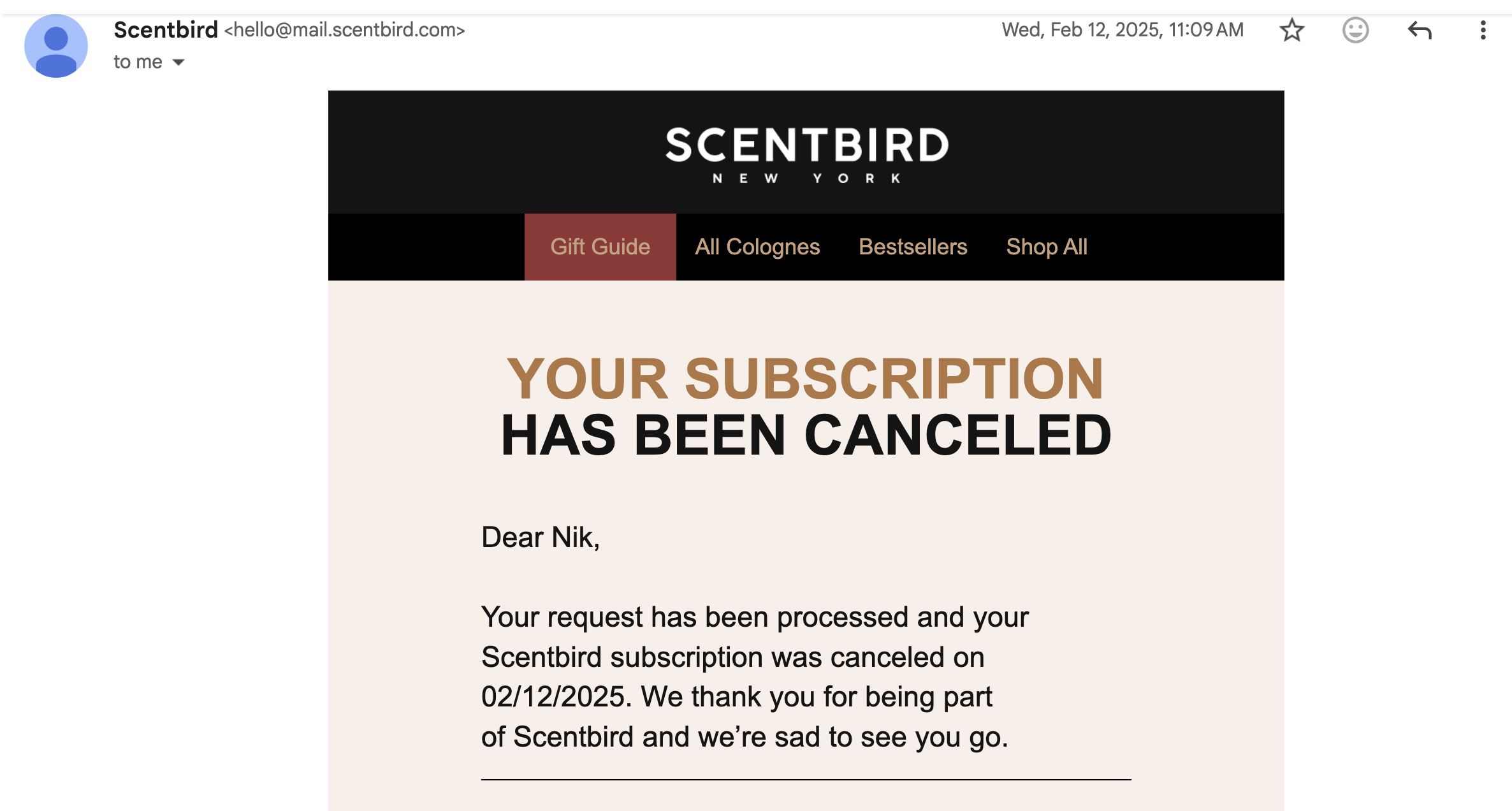Click the 'HAS BEEN CANCELED' heading

tap(806, 435)
